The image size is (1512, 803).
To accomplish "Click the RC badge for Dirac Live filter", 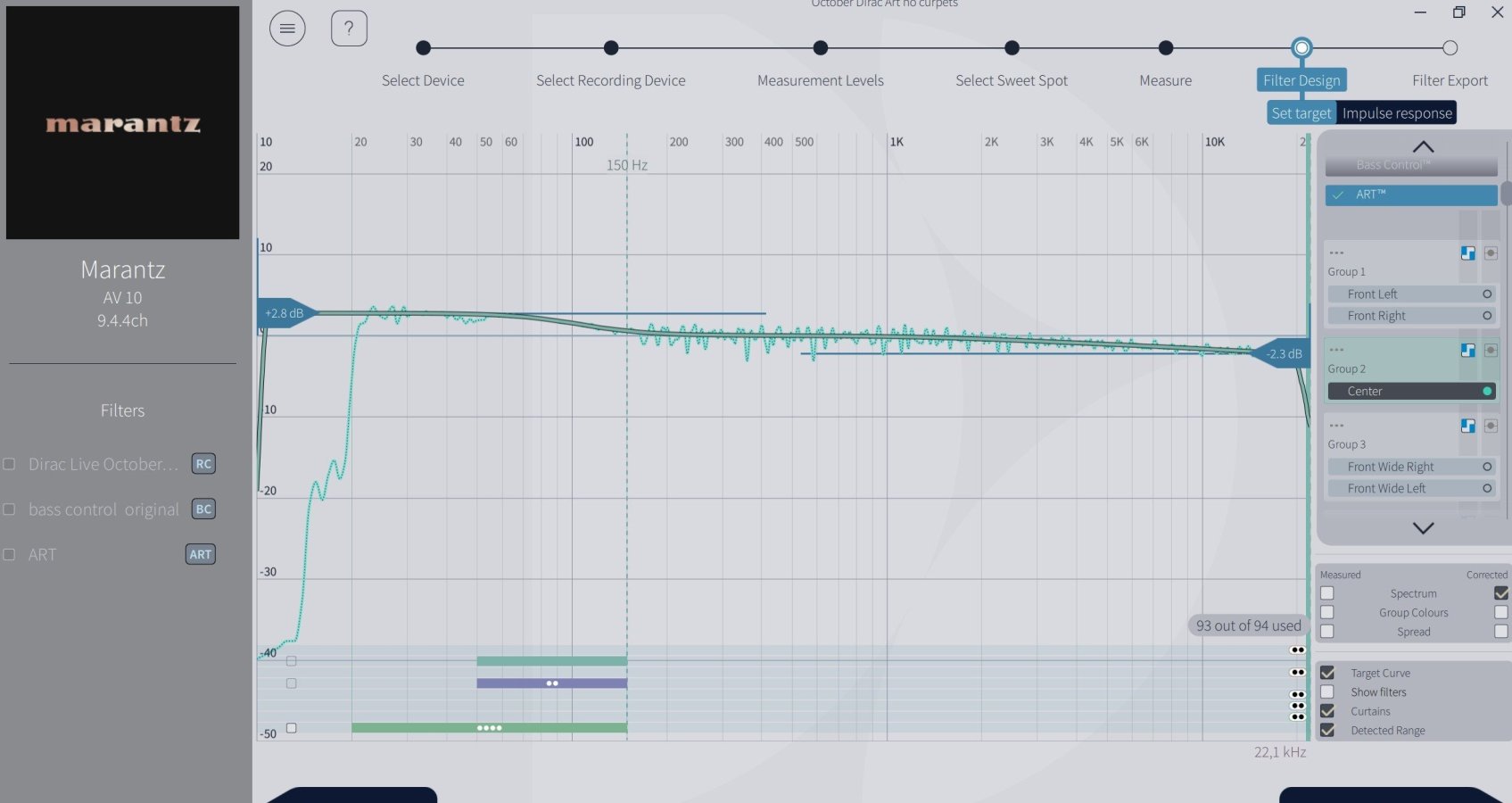I will (203, 464).
